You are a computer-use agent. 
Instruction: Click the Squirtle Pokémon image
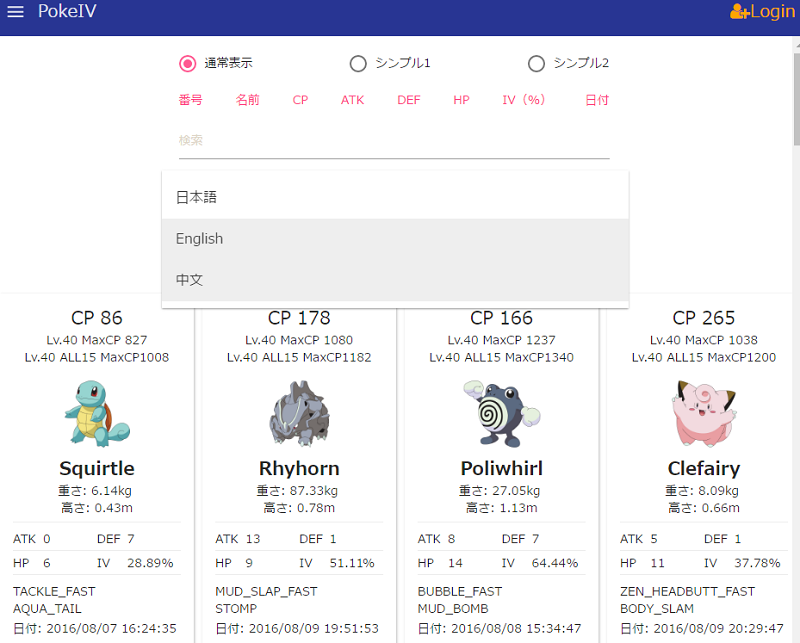point(97,413)
